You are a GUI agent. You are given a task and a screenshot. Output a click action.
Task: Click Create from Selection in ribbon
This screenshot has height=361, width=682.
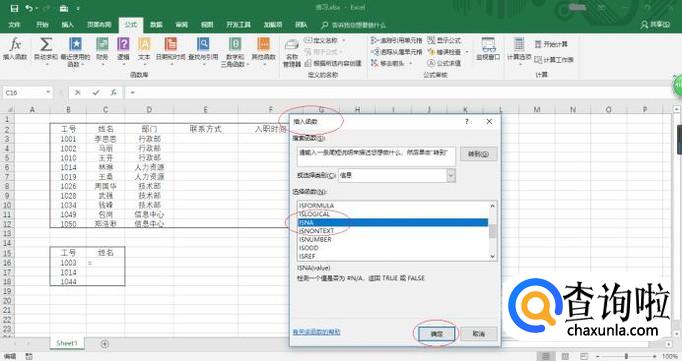pyautogui.click(x=333, y=63)
